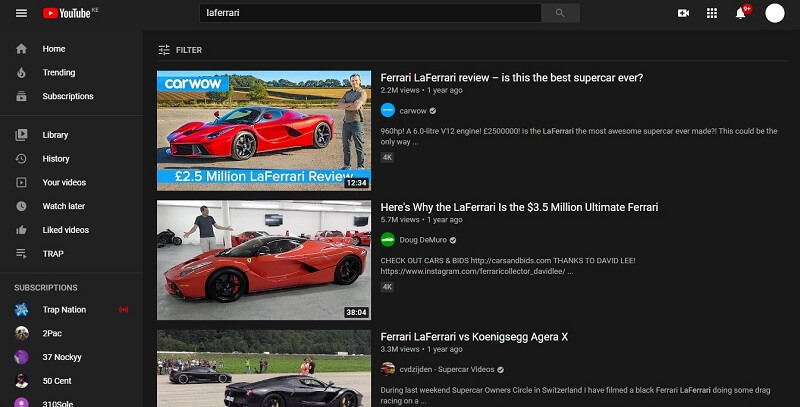Click the 12:34 duration badge
Viewport: 800px width, 407px height.
[356, 183]
